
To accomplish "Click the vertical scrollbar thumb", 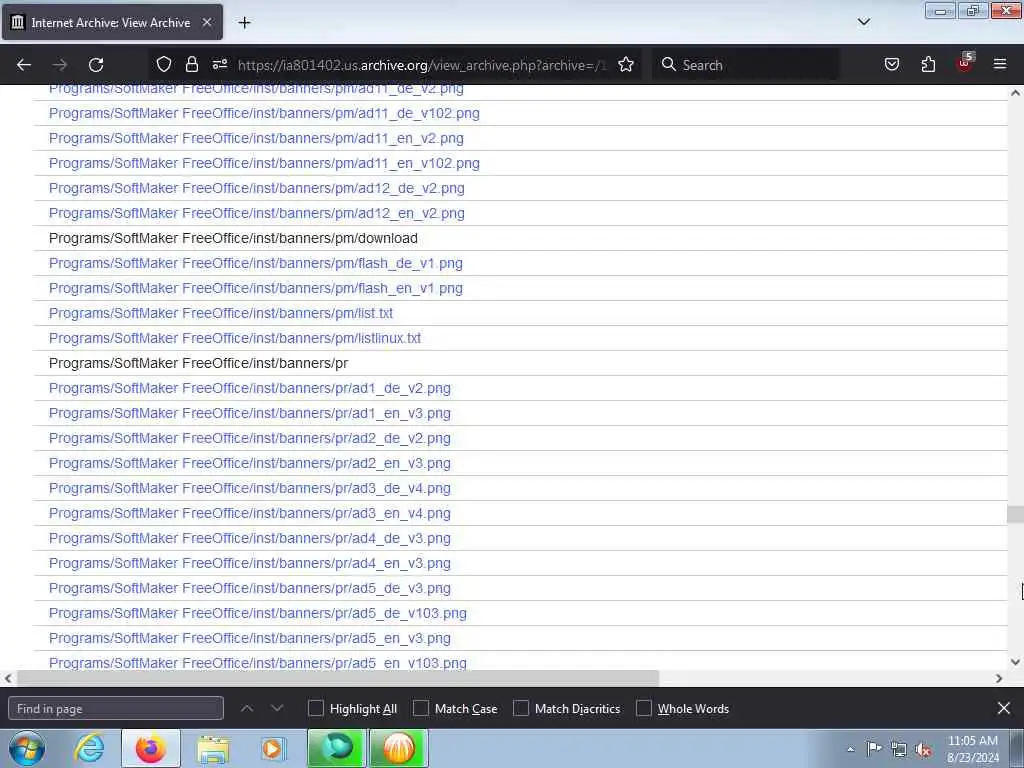I will click(x=1015, y=515).
